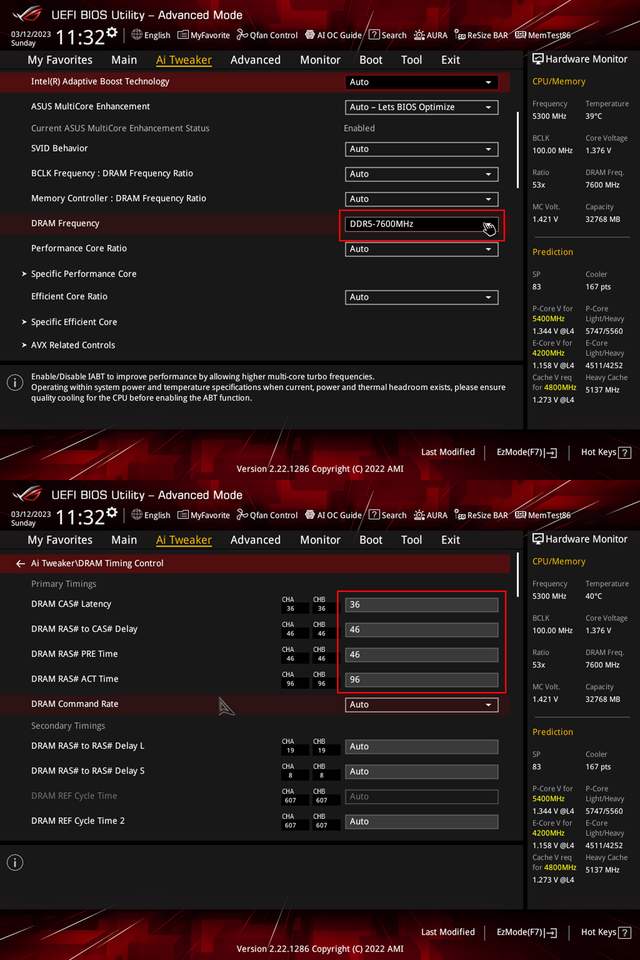The image size is (640, 960).
Task: Click the DRAM REF Cycle Time 2 field
Action: point(421,822)
